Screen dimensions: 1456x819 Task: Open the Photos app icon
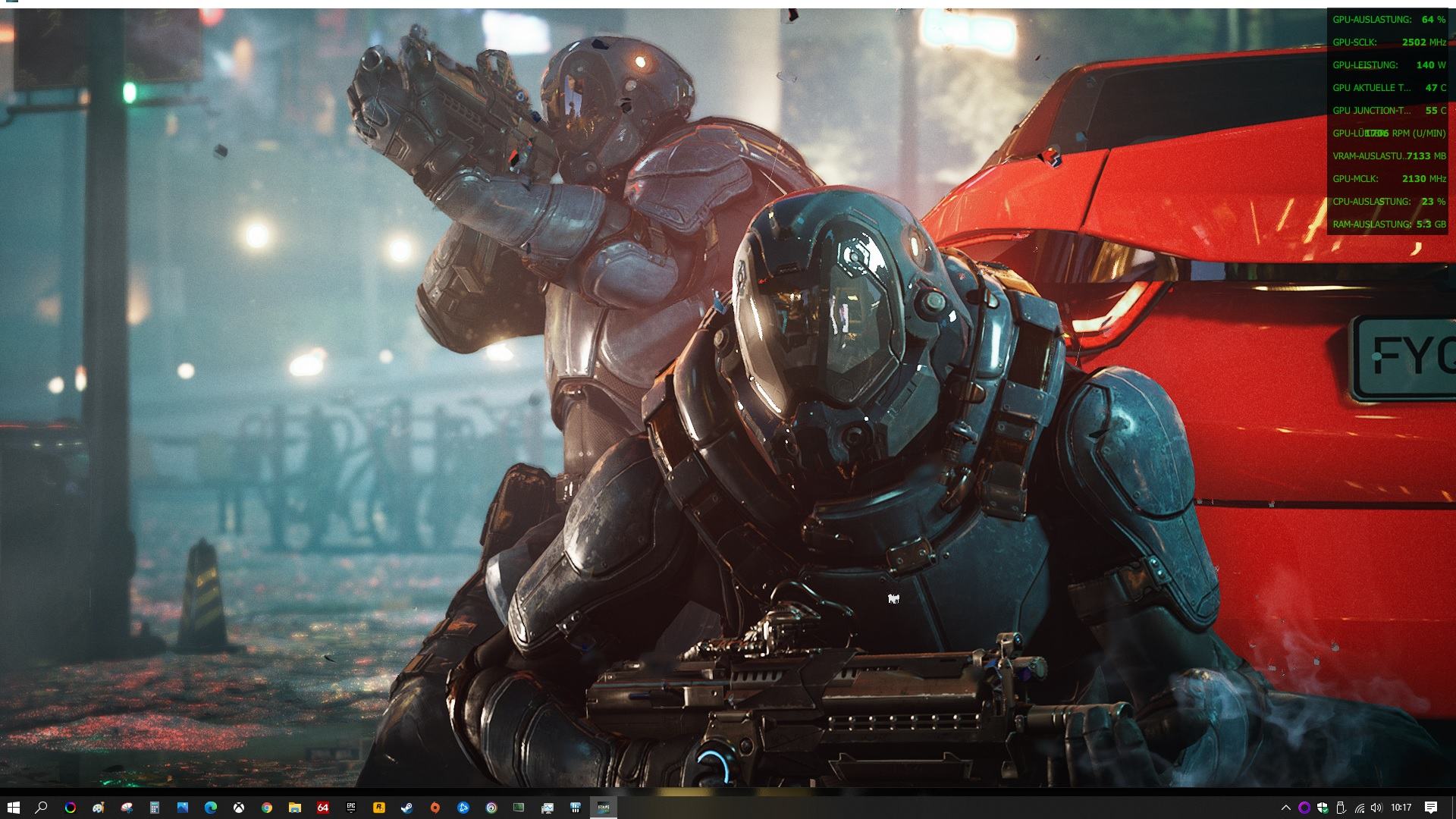pyautogui.click(x=183, y=808)
